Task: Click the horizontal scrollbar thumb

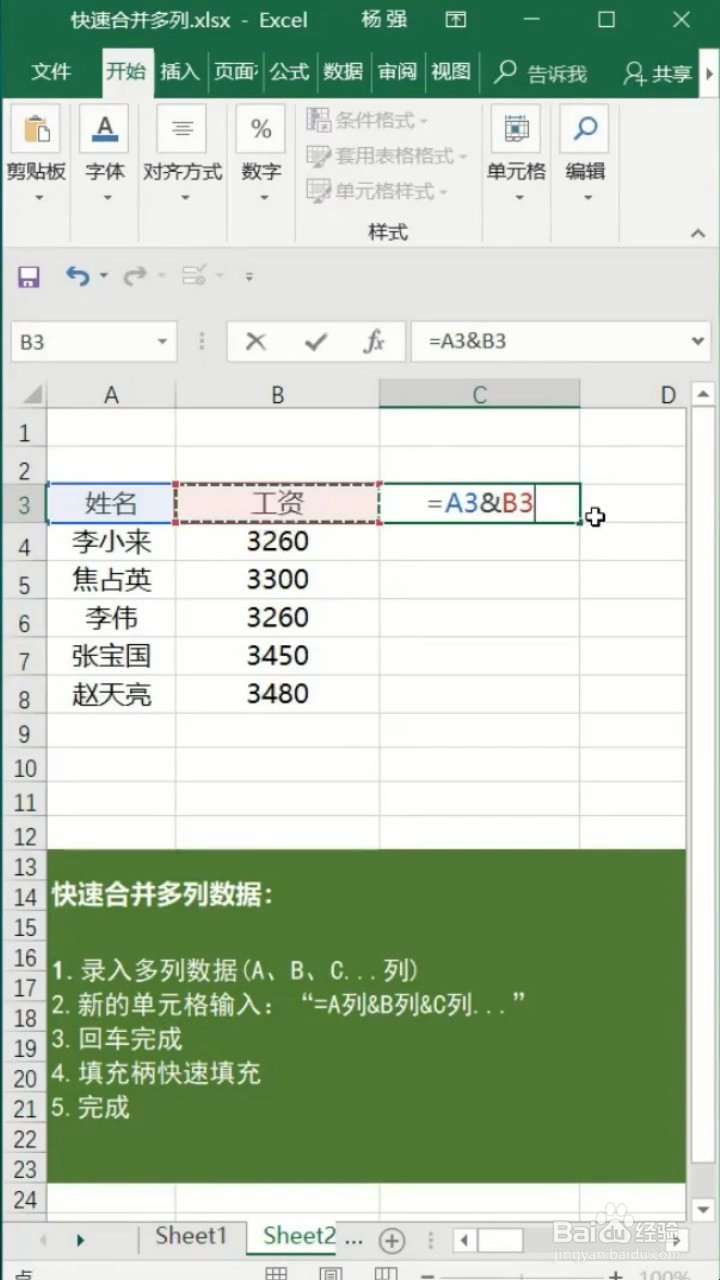Action: coord(500,1241)
